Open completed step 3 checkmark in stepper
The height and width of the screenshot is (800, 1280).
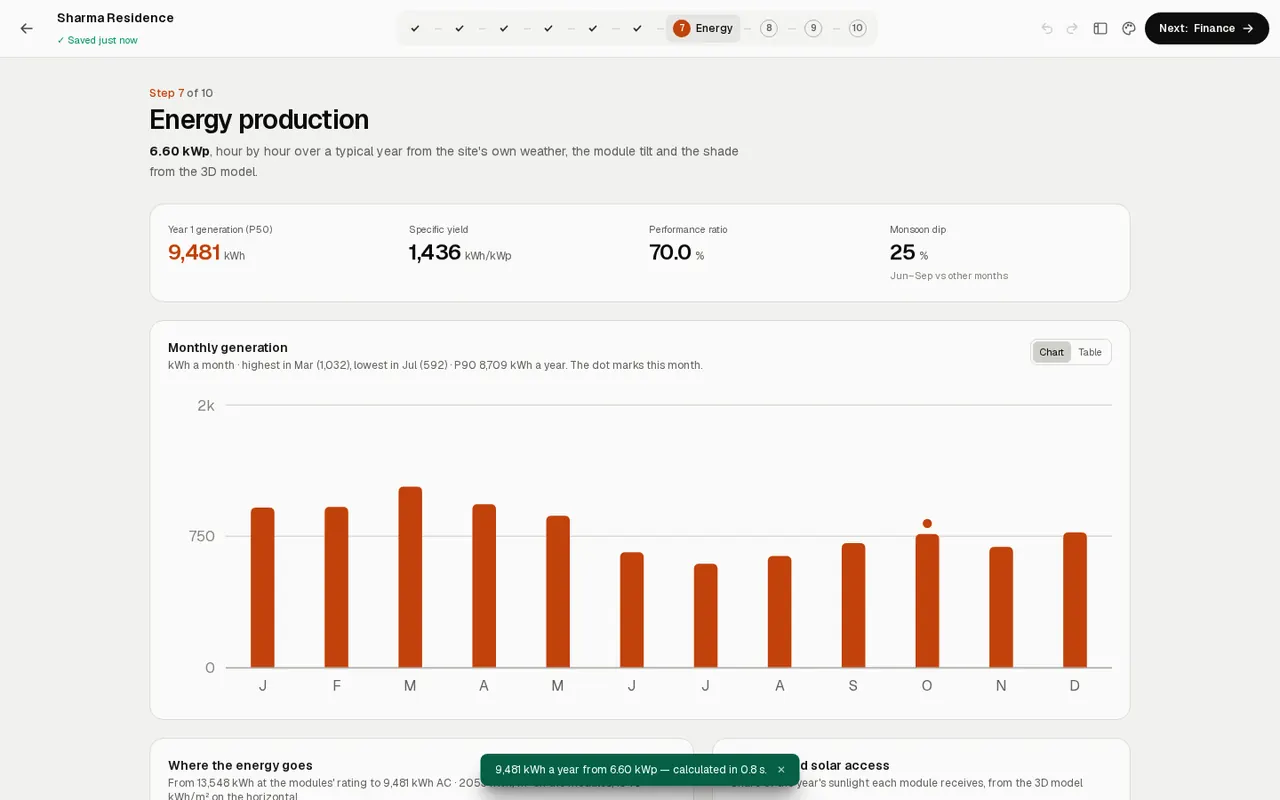point(504,28)
